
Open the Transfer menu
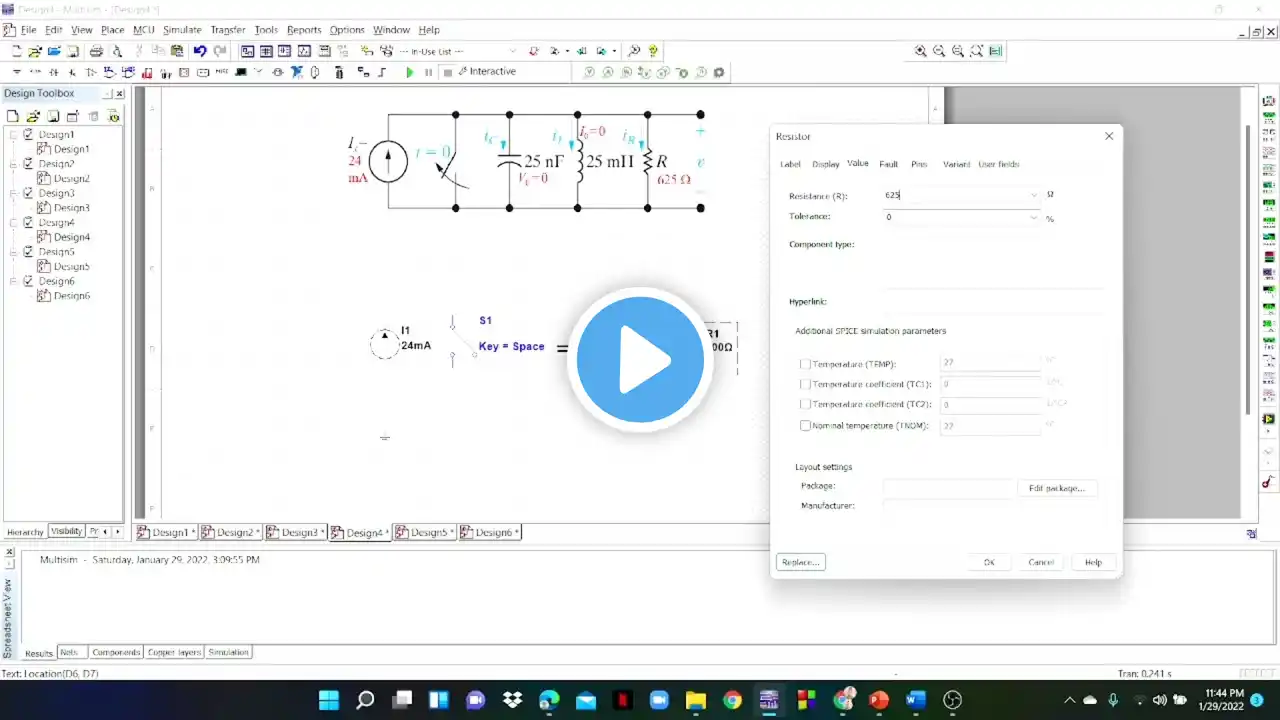(x=228, y=30)
